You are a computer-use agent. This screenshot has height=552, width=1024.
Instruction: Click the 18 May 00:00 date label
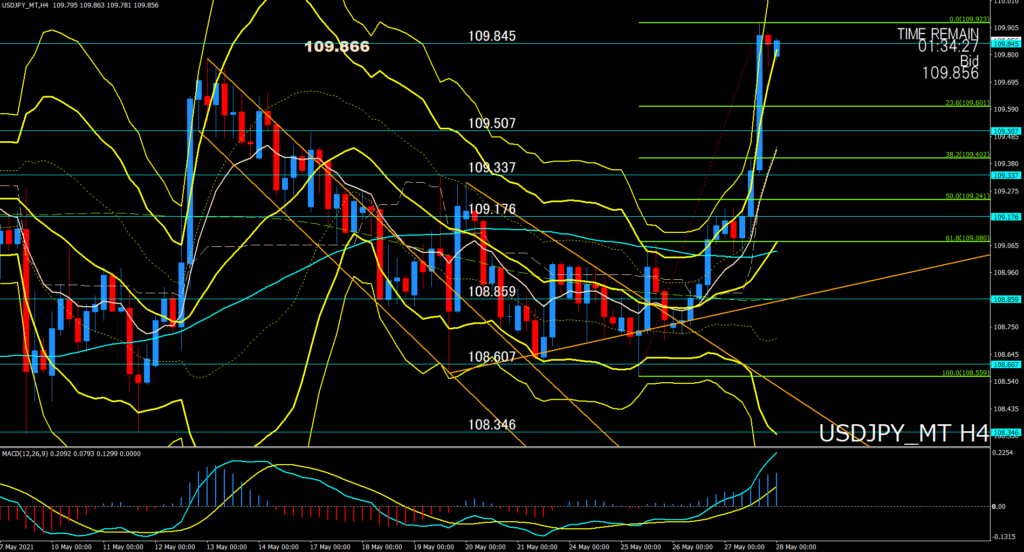(x=382, y=547)
